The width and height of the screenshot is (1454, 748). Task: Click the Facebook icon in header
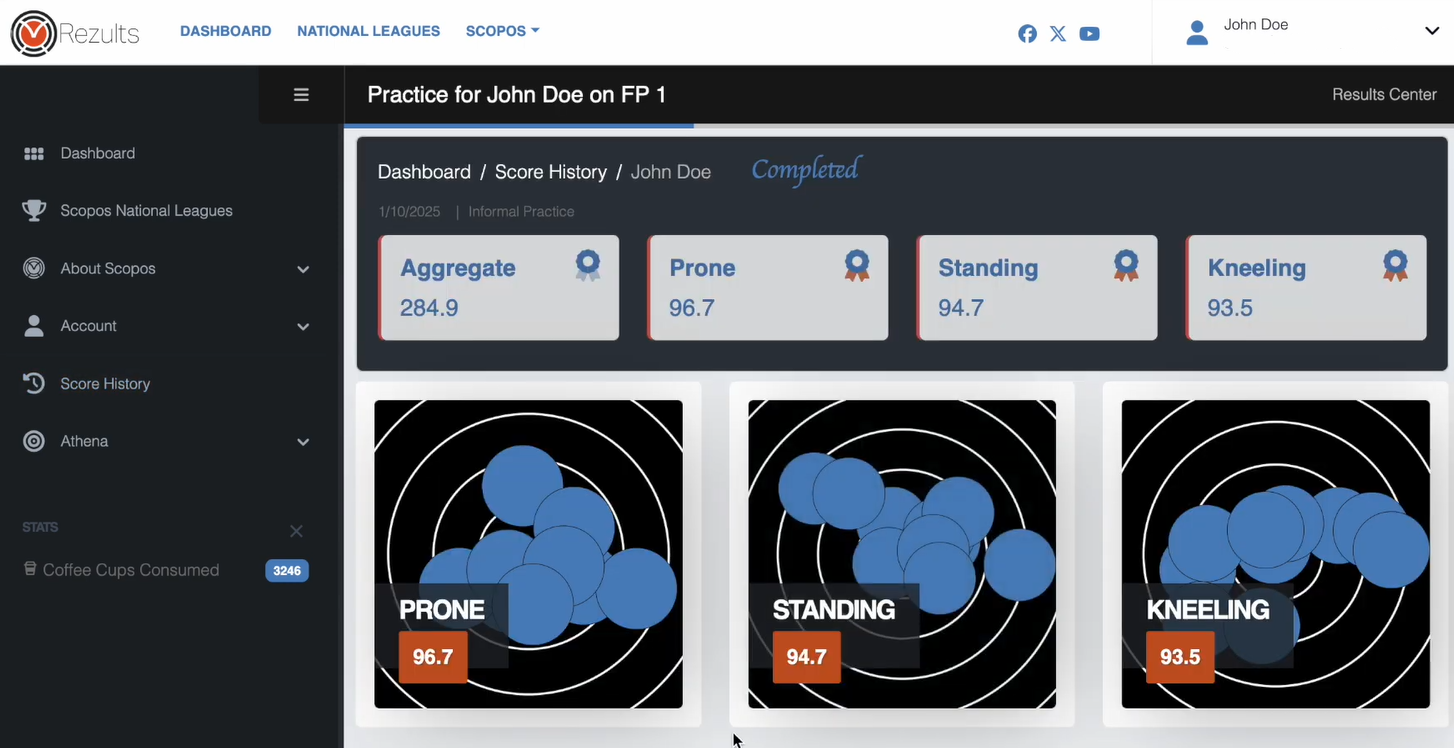tap(1027, 34)
